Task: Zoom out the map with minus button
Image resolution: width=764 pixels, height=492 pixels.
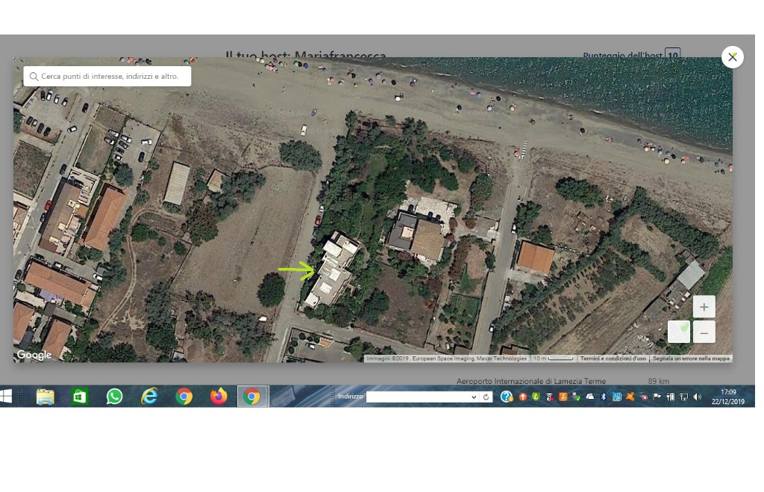Action: [x=704, y=332]
